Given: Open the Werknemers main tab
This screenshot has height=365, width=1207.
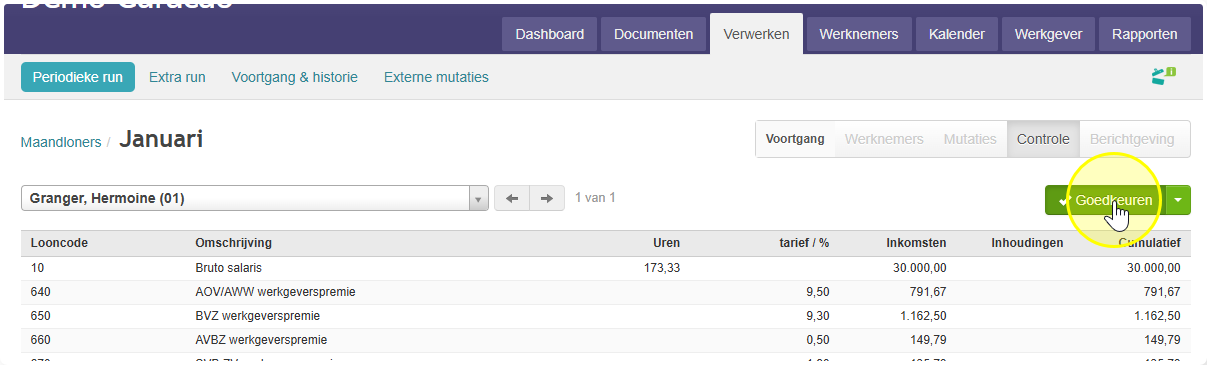Looking at the screenshot, I should 859,34.
